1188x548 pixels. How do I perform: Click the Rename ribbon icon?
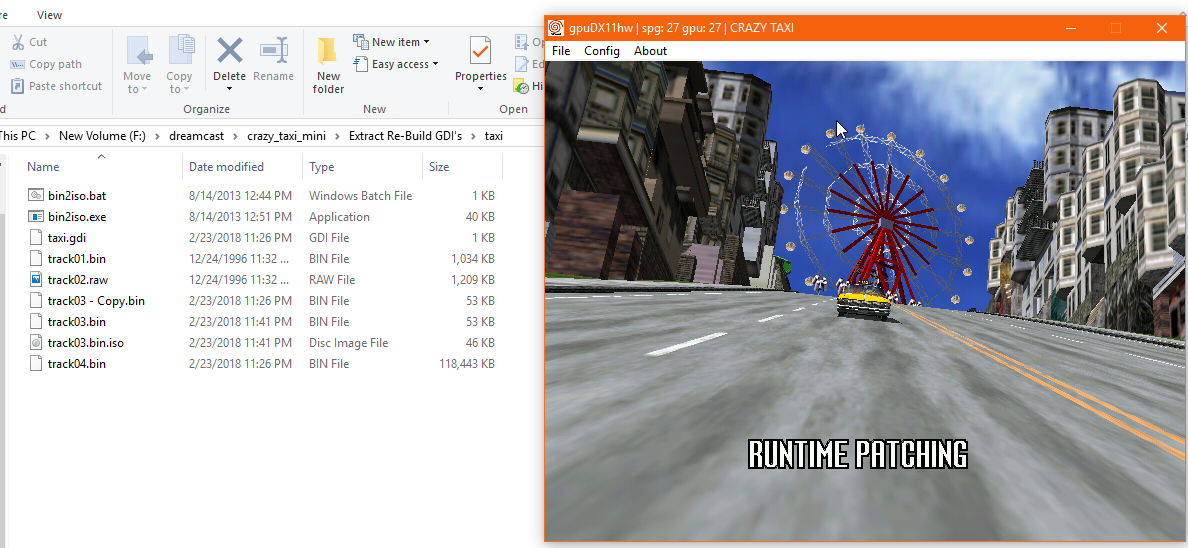pyautogui.click(x=274, y=51)
